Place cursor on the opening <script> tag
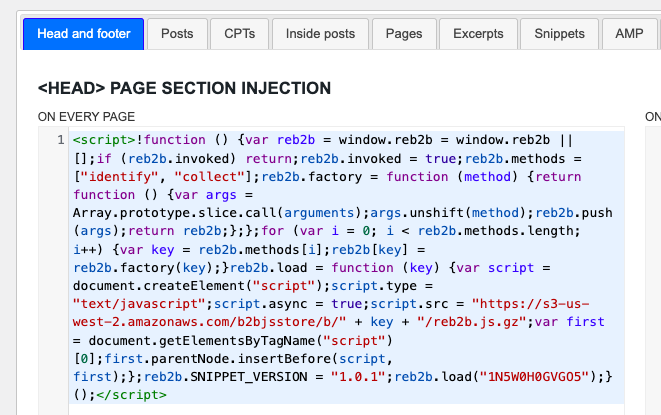661x415 pixels. [x=105, y=140]
